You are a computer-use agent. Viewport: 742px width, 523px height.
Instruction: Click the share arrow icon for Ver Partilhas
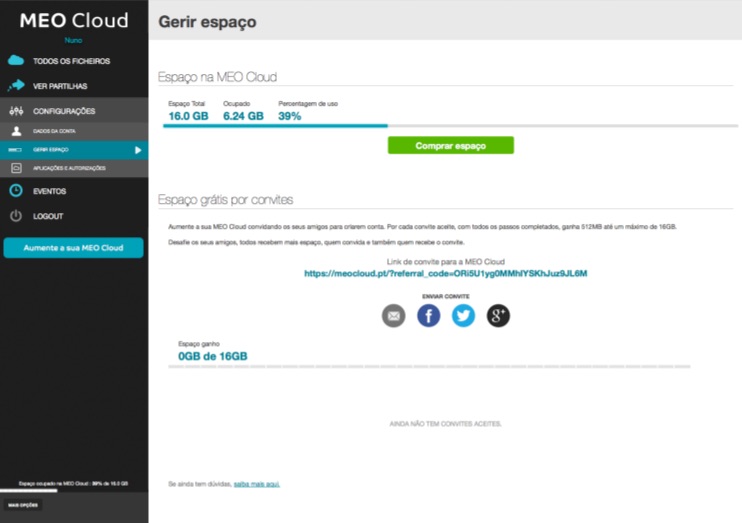16,86
